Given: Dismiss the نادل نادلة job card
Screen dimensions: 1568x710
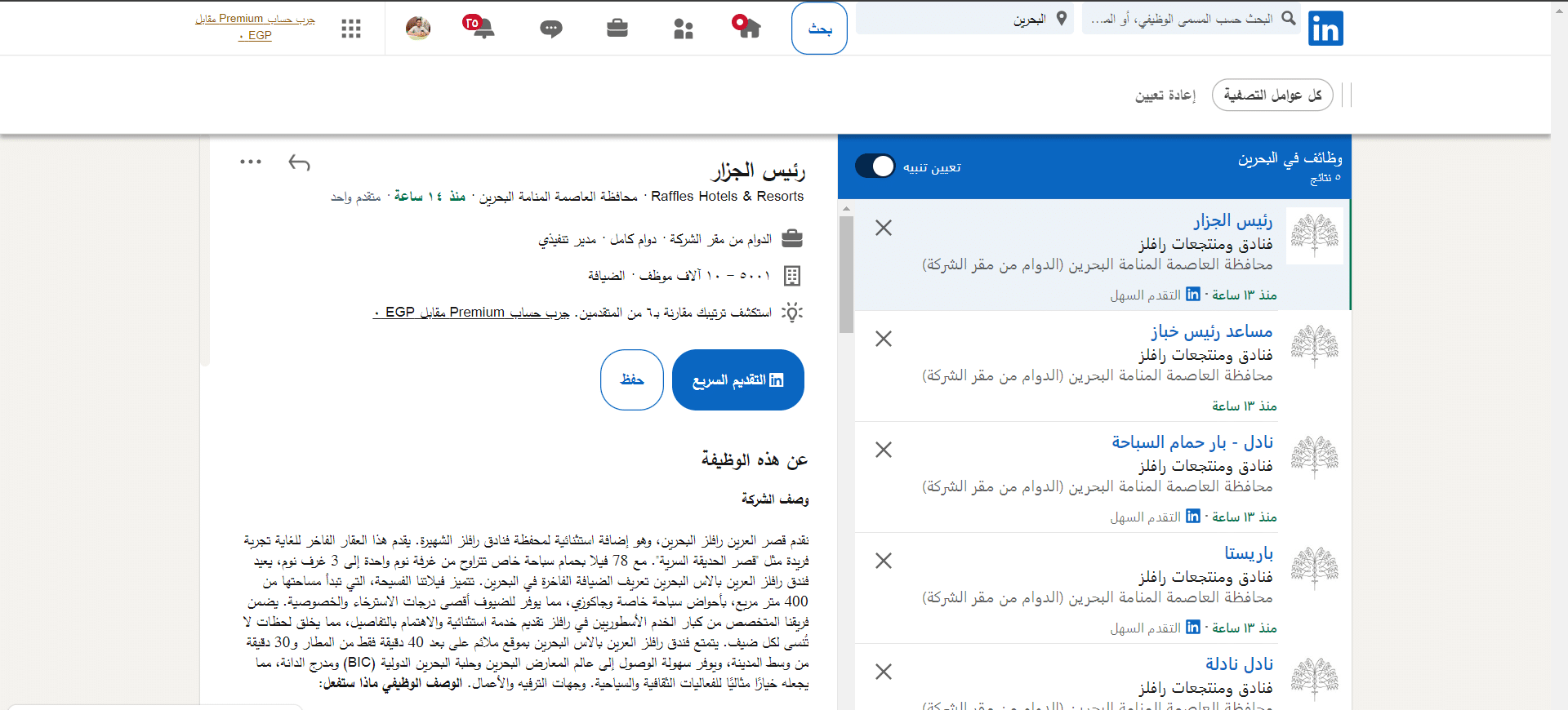Looking at the screenshot, I should pos(884,672).
